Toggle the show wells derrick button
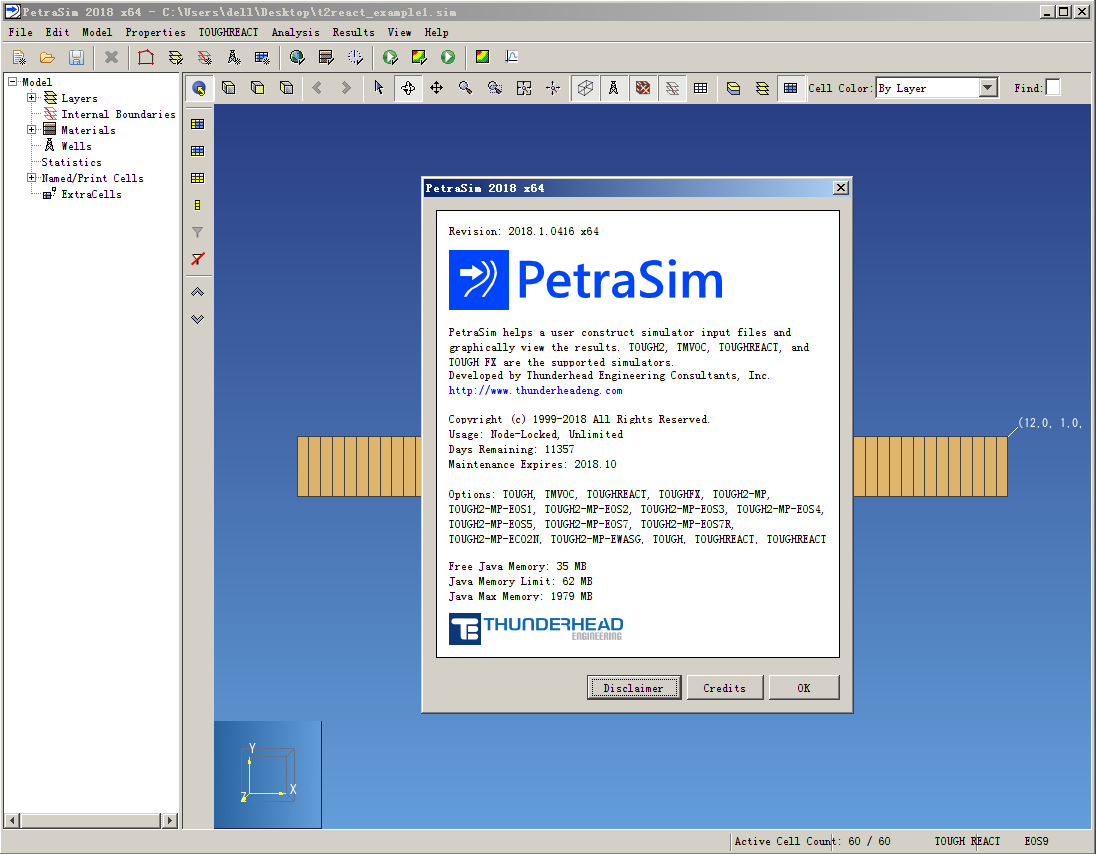The width and height of the screenshot is (1096, 854). [614, 88]
